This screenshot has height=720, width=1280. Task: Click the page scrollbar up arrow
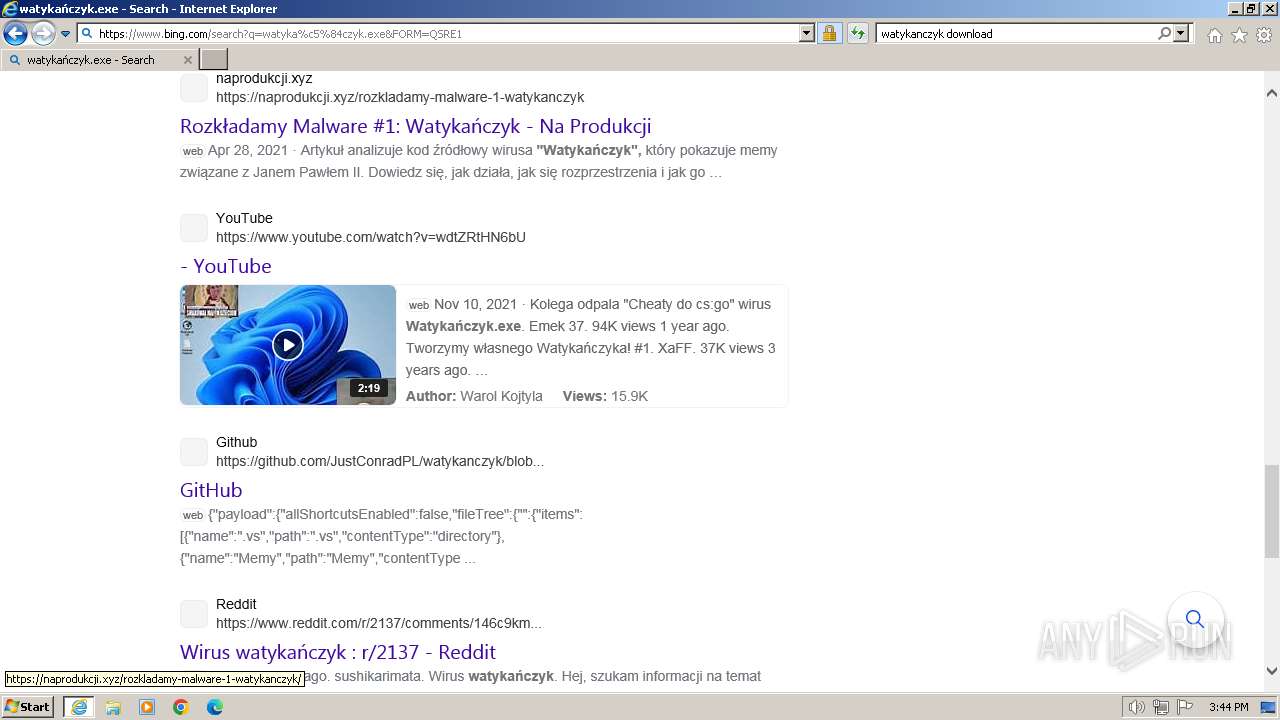[1272, 93]
